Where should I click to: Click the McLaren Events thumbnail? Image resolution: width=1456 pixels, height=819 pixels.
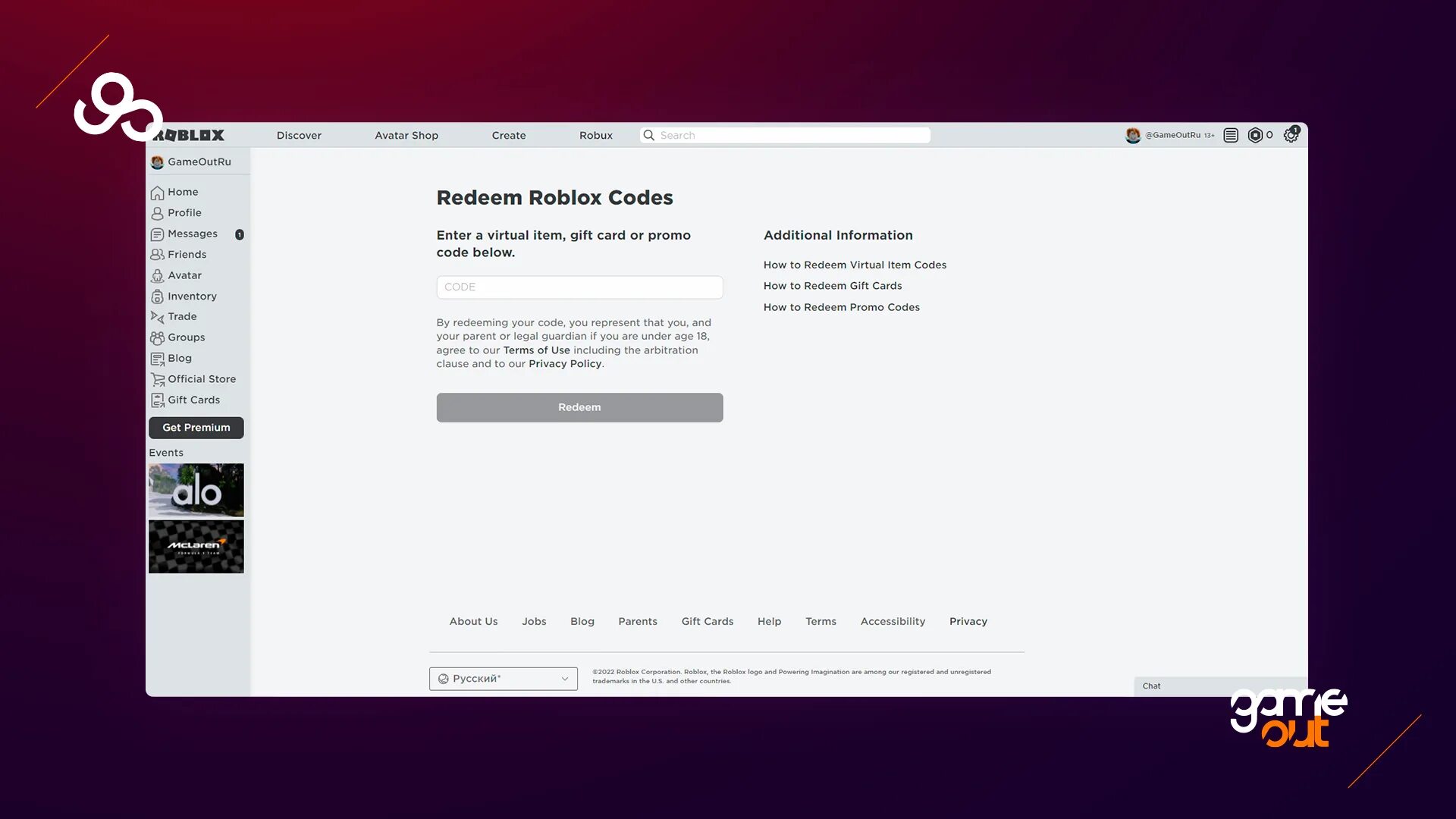click(x=196, y=546)
